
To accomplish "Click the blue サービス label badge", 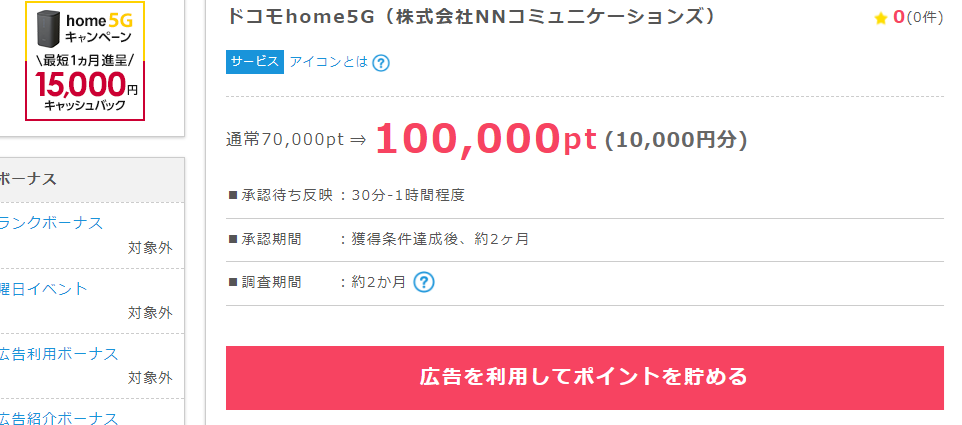I will 255,62.
